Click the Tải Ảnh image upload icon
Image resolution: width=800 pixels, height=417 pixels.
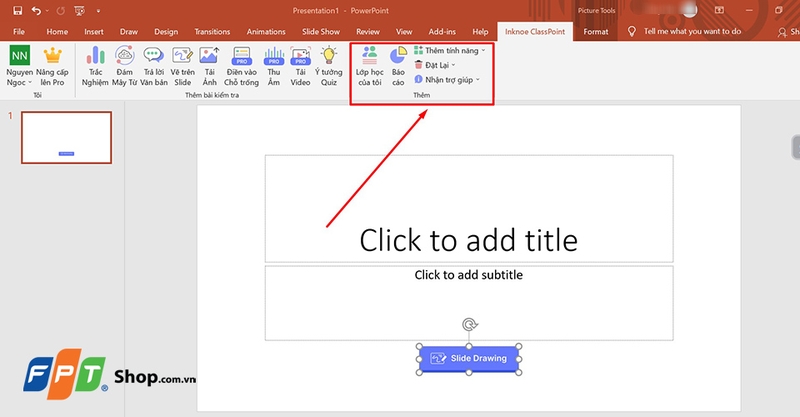click(209, 58)
